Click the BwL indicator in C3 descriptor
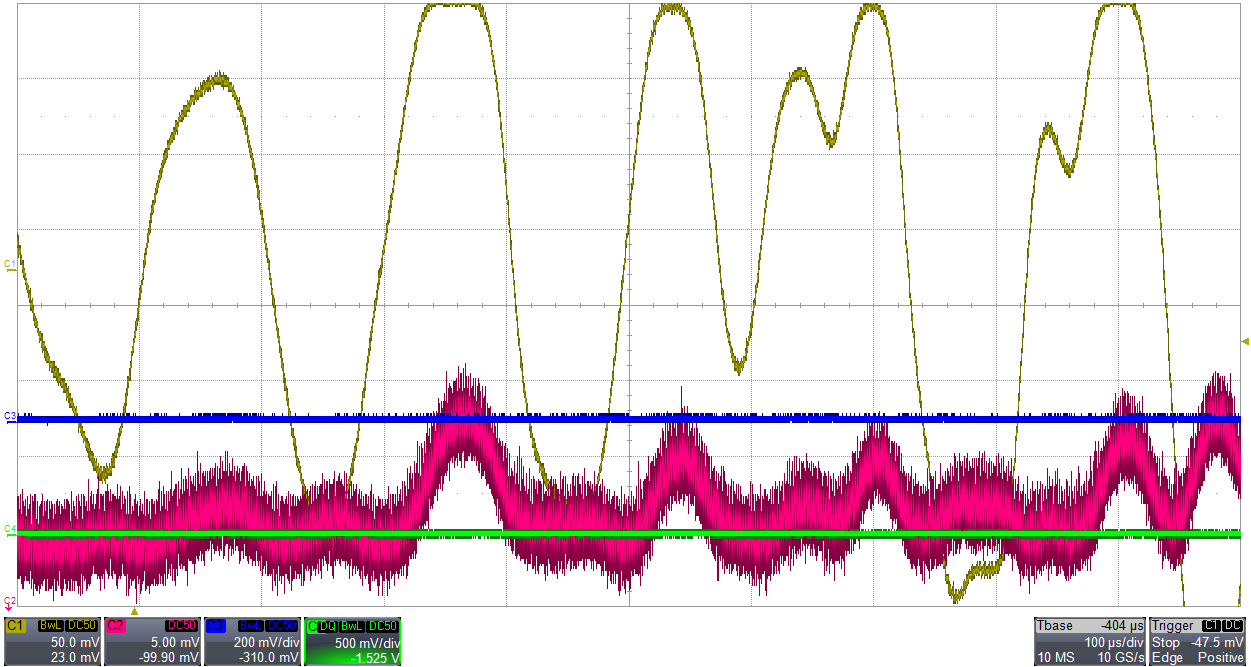 (x=251, y=626)
